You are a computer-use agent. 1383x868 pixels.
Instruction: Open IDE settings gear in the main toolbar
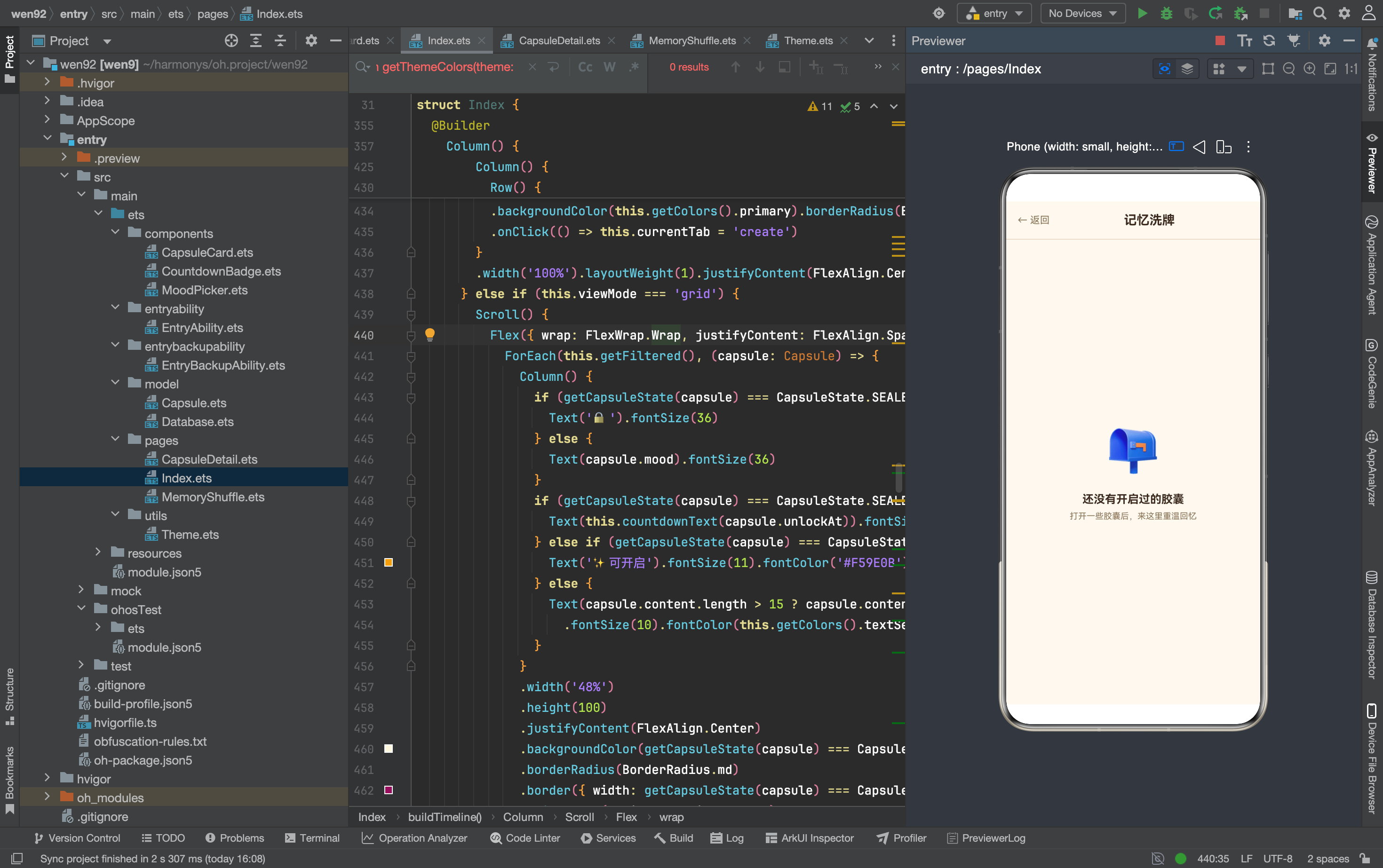1344,13
